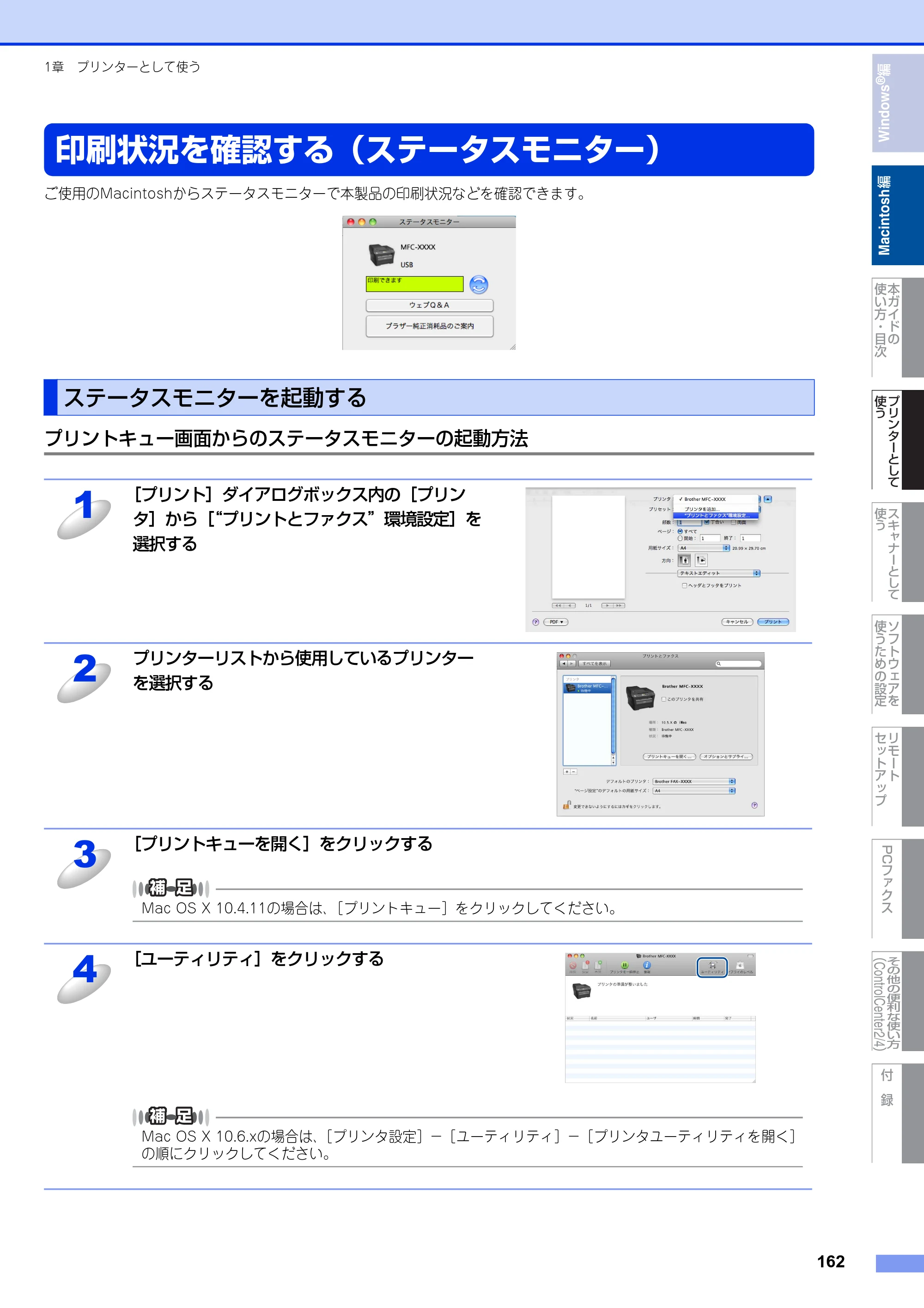
Task: Open the PCファクス side tab
Action: (x=897, y=888)
